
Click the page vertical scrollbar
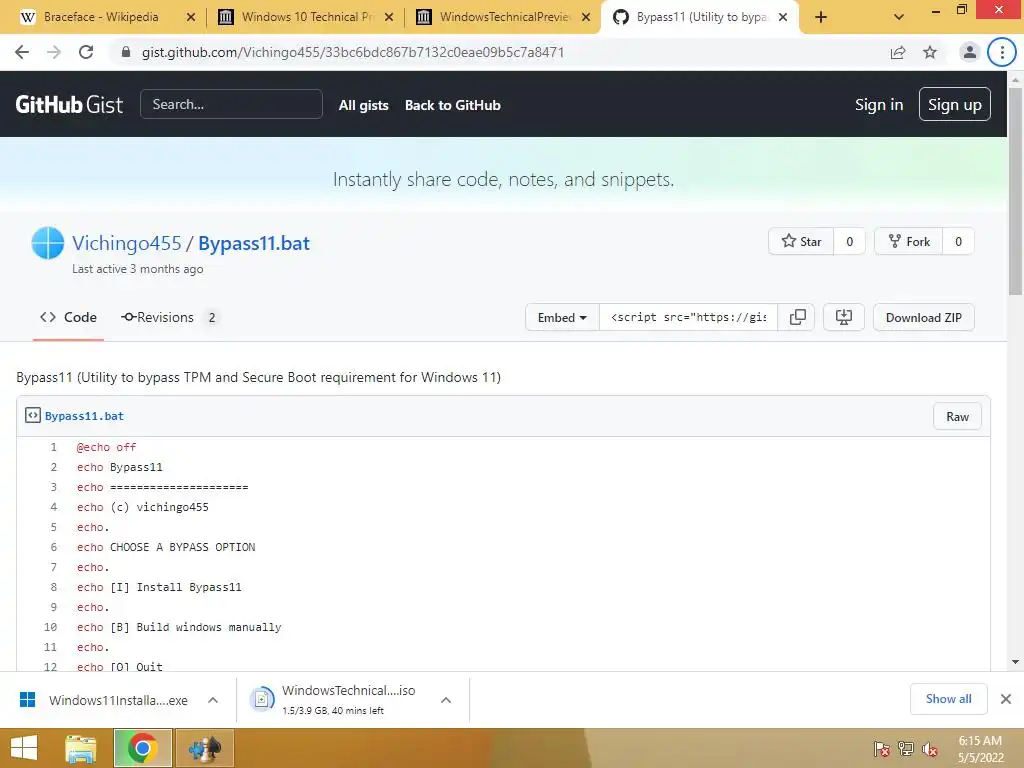tap(1015, 191)
